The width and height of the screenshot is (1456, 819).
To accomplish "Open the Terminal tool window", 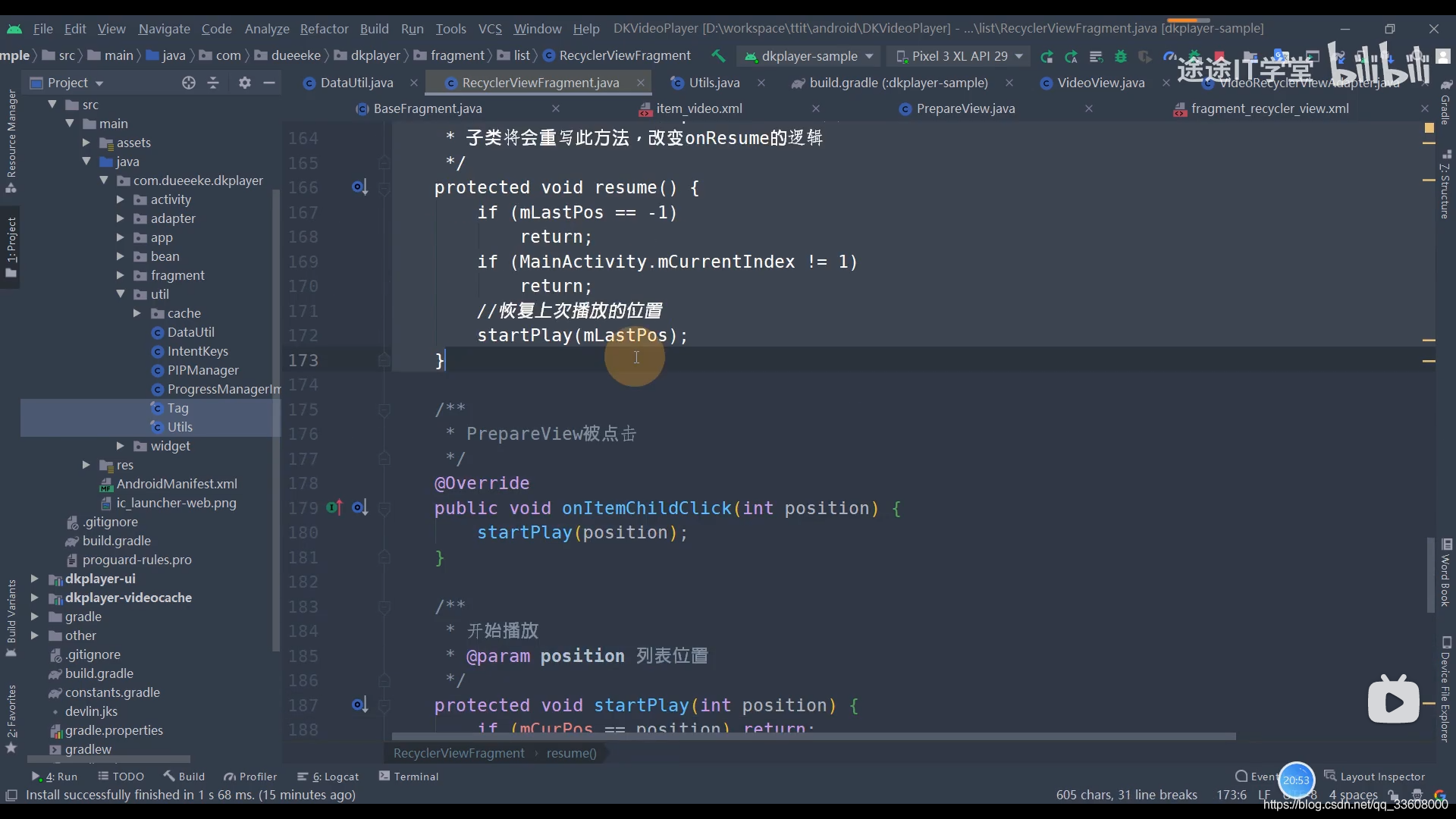I will (x=409, y=777).
